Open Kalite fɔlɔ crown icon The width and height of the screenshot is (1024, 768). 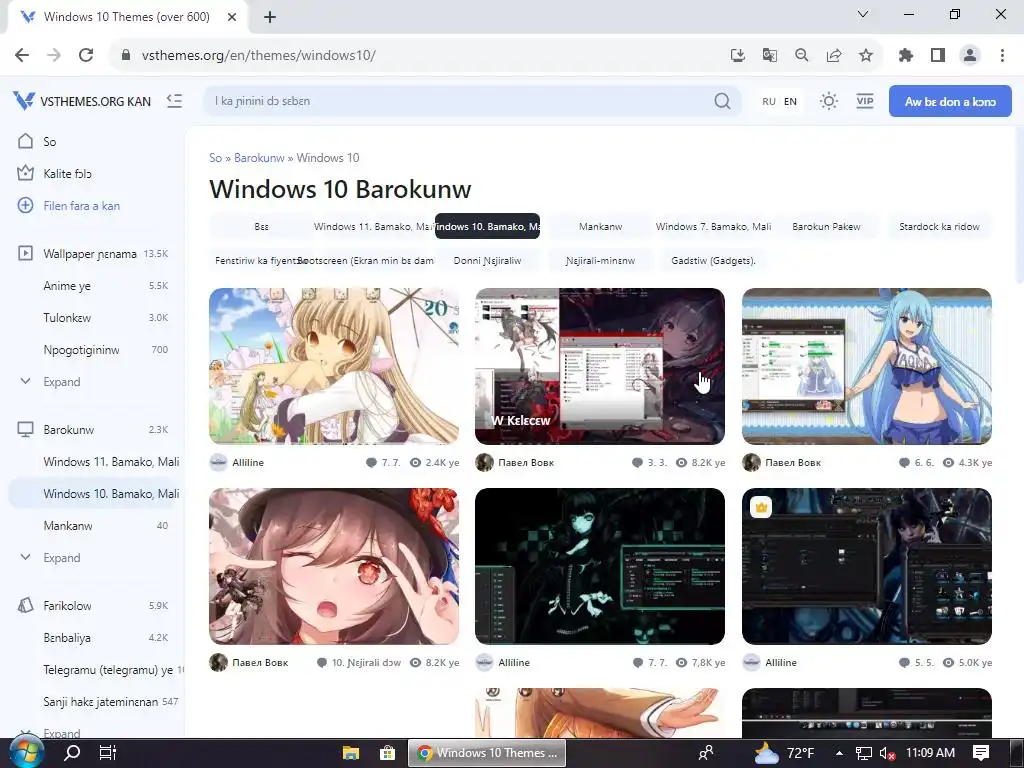click(25, 173)
